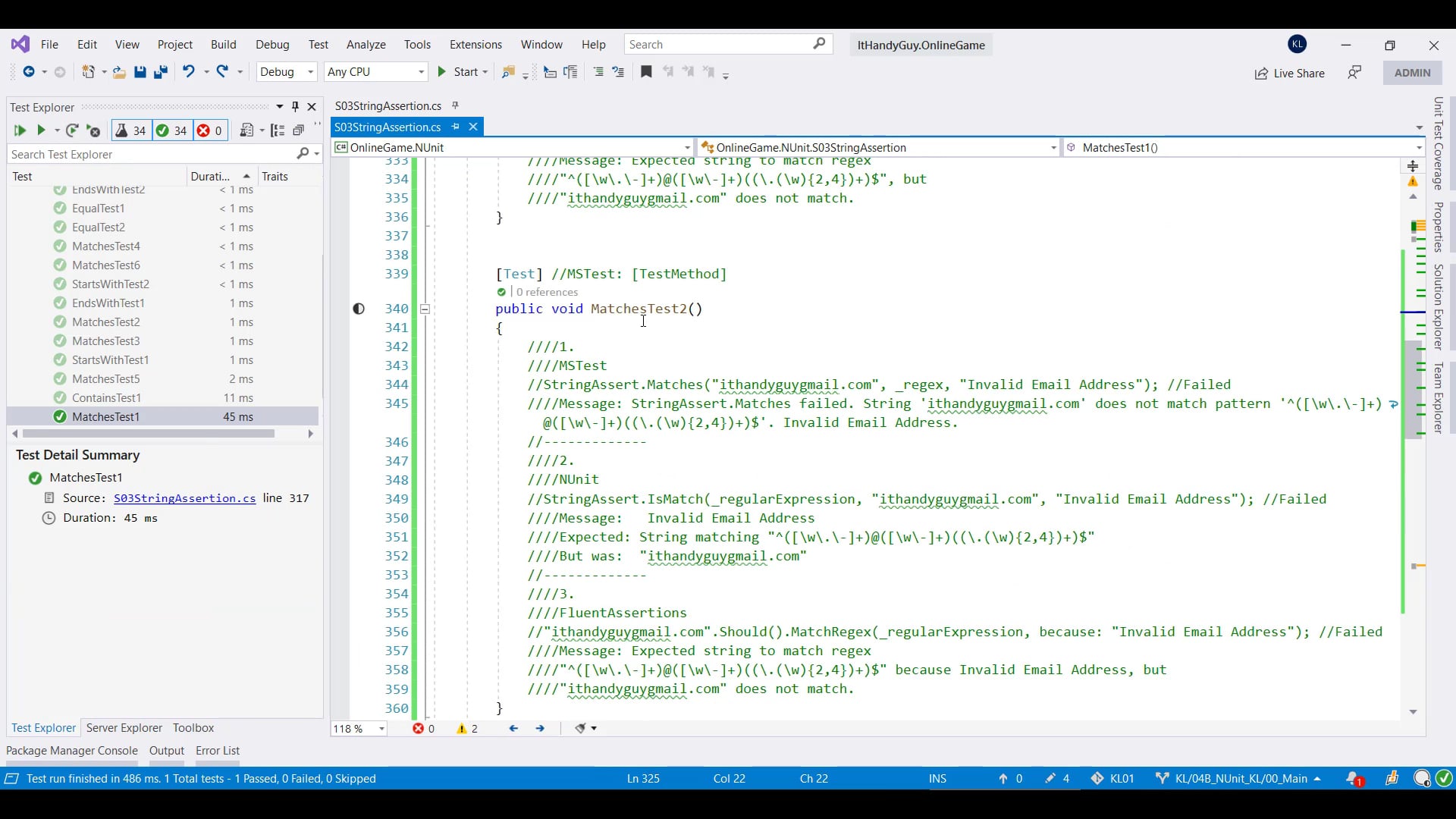Toggle the passed tests filter 34
The height and width of the screenshot is (819, 1456).
[171, 130]
